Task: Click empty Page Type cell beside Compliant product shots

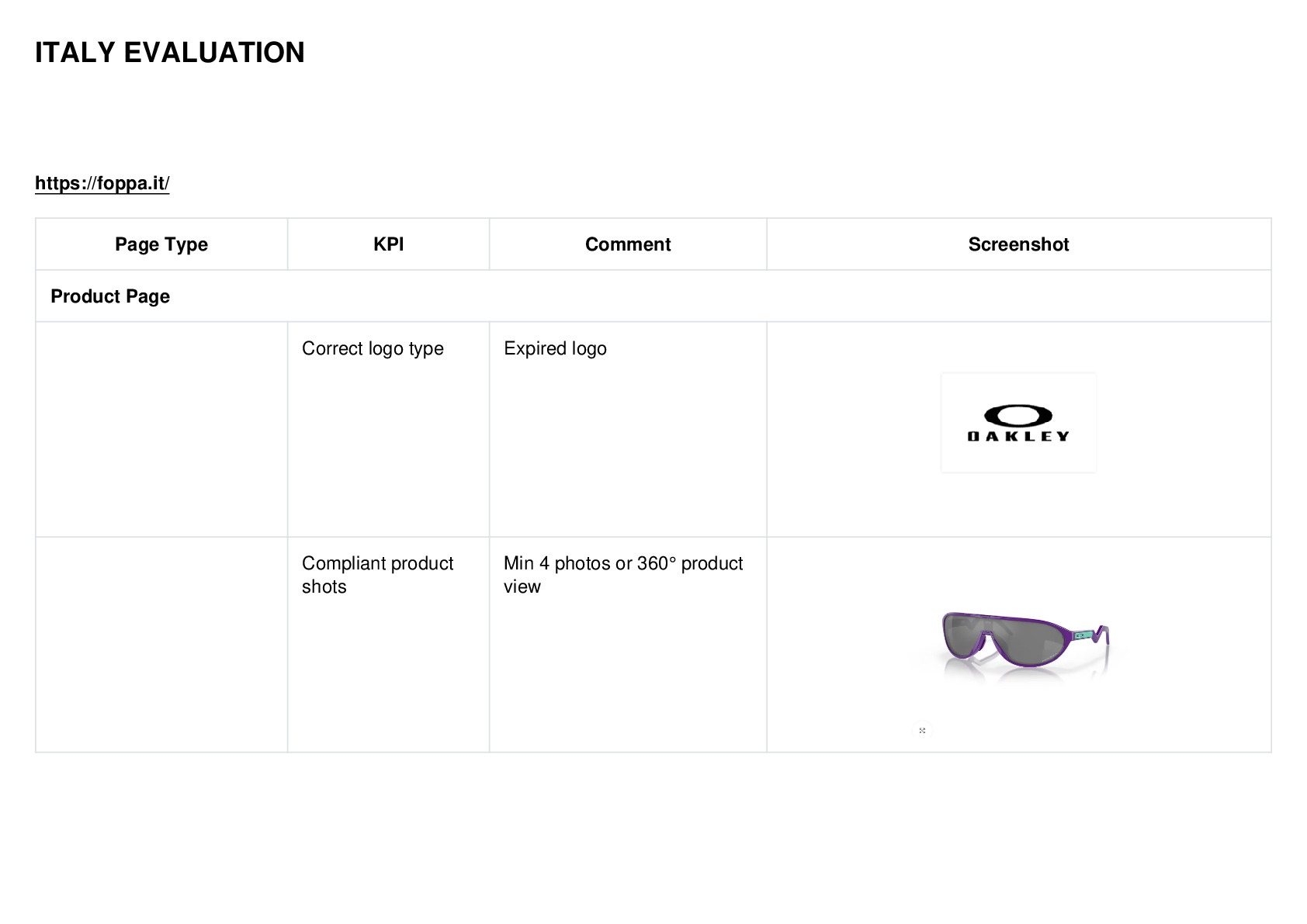Action: [161, 645]
